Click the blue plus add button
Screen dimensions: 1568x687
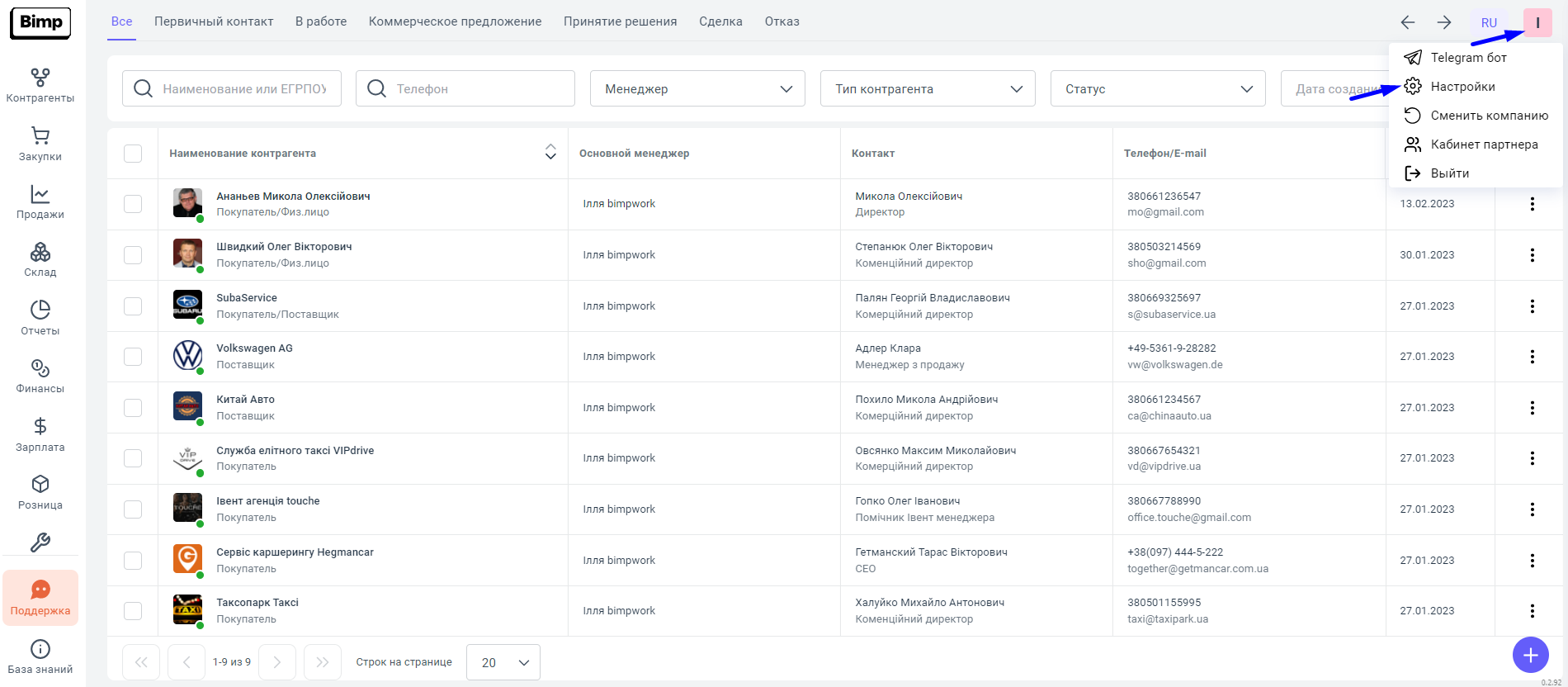pyautogui.click(x=1530, y=655)
